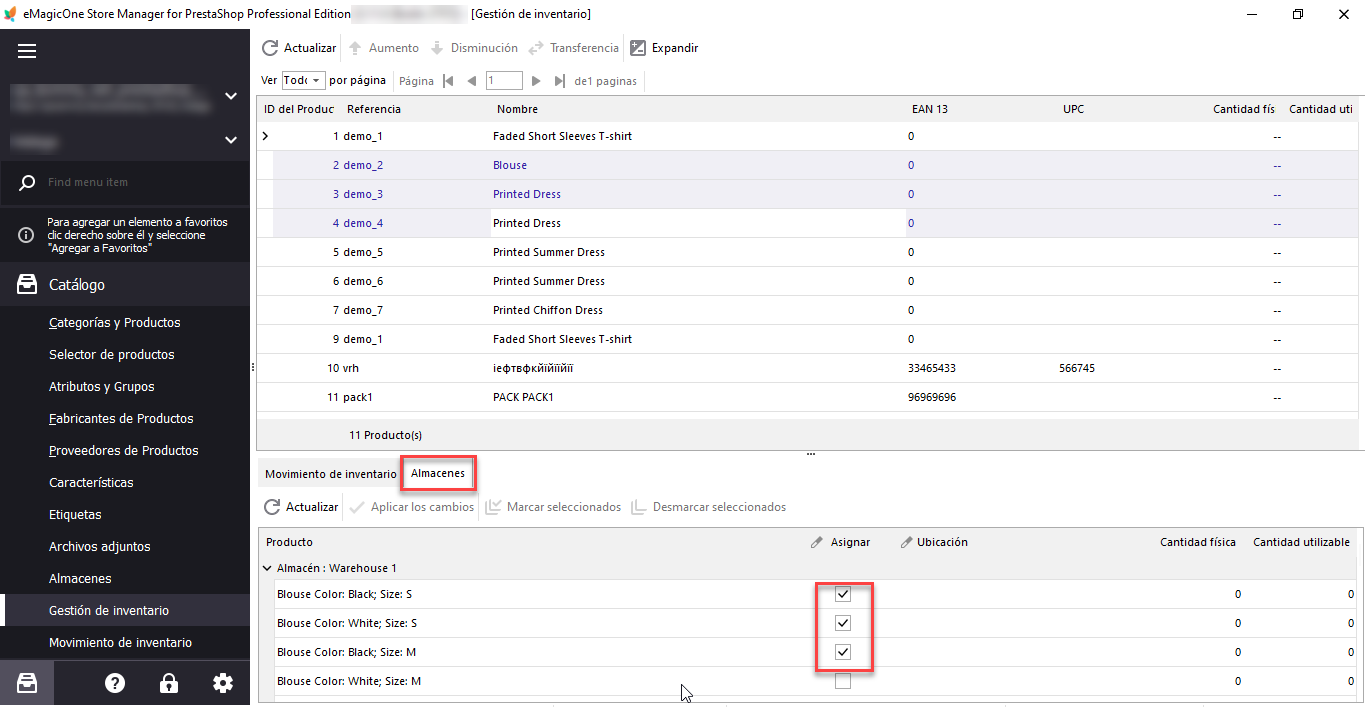Screen dimensions: 1365x707
Task: Switch to Movimiento de inventario tab
Action: click(330, 474)
